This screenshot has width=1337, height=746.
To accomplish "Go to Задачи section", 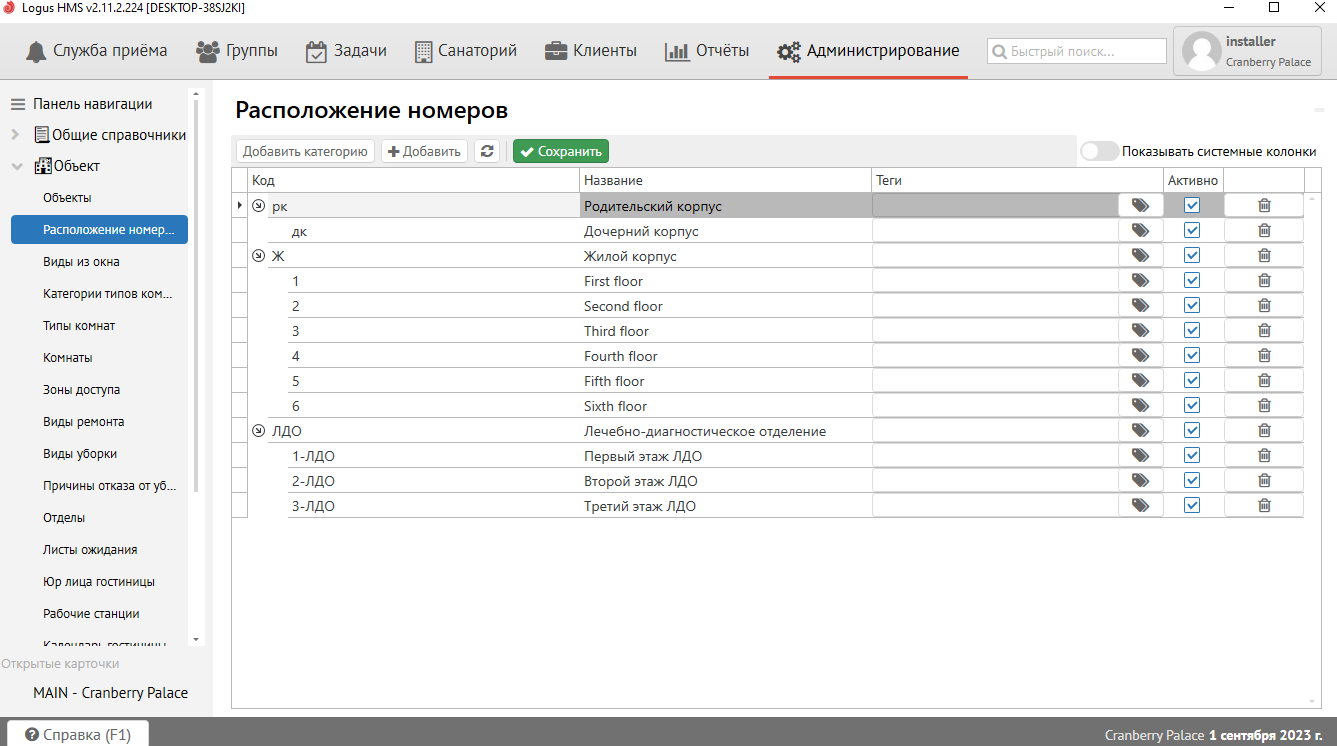I will tap(346, 51).
